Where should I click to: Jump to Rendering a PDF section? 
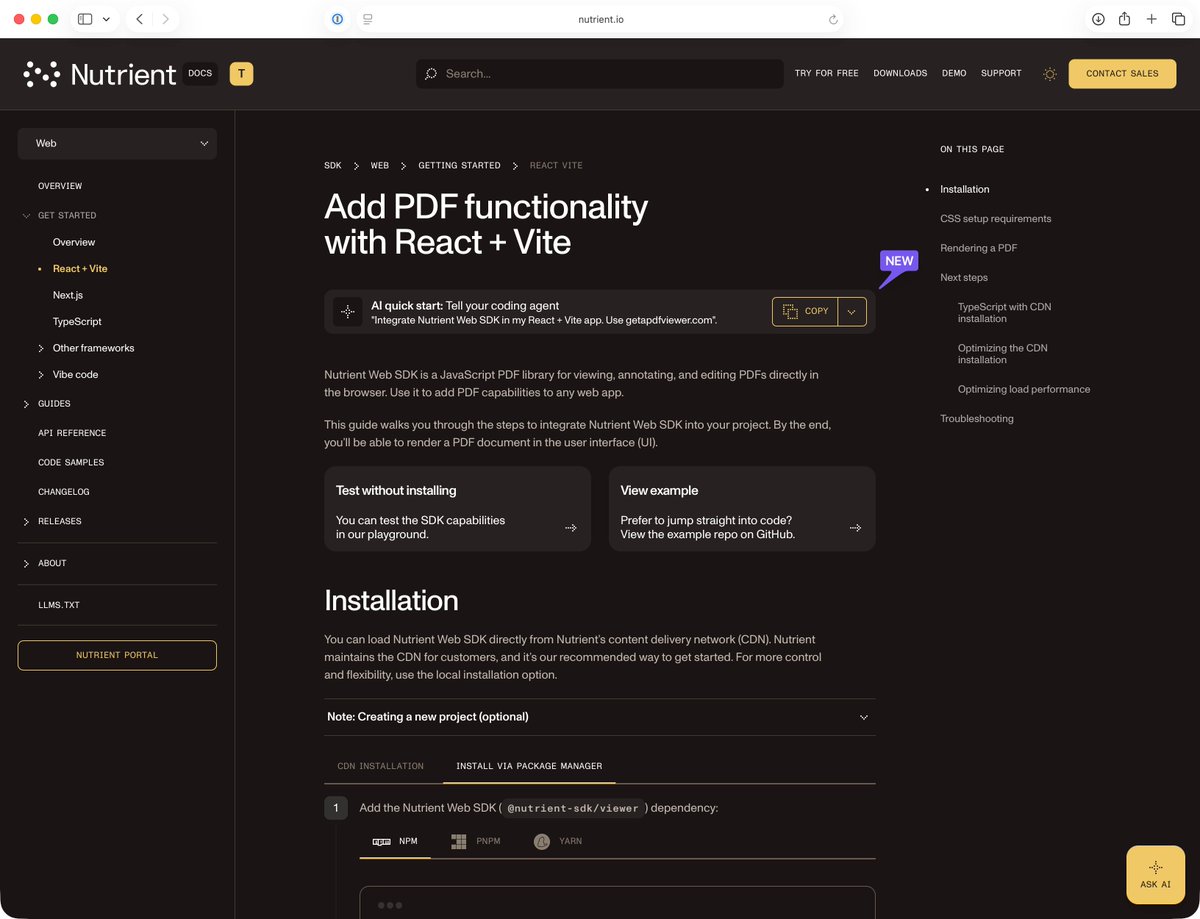point(979,248)
